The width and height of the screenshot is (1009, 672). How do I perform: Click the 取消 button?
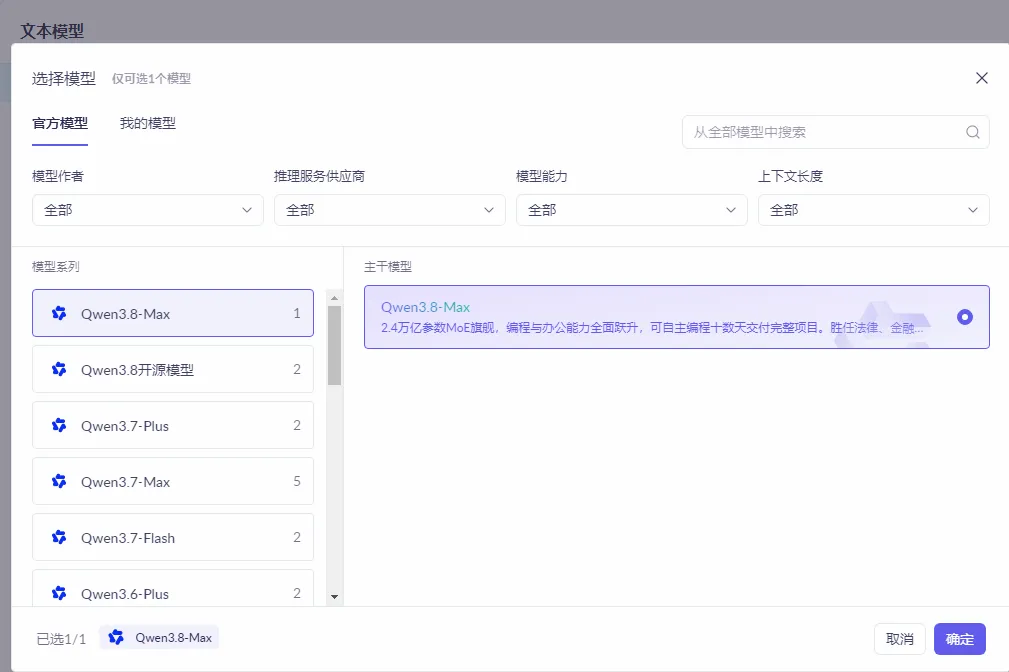(900, 639)
